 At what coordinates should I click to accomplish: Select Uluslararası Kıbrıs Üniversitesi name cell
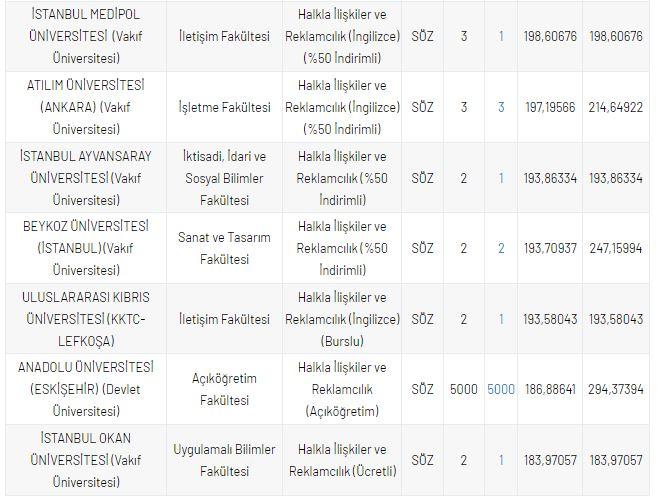[x=82, y=319]
